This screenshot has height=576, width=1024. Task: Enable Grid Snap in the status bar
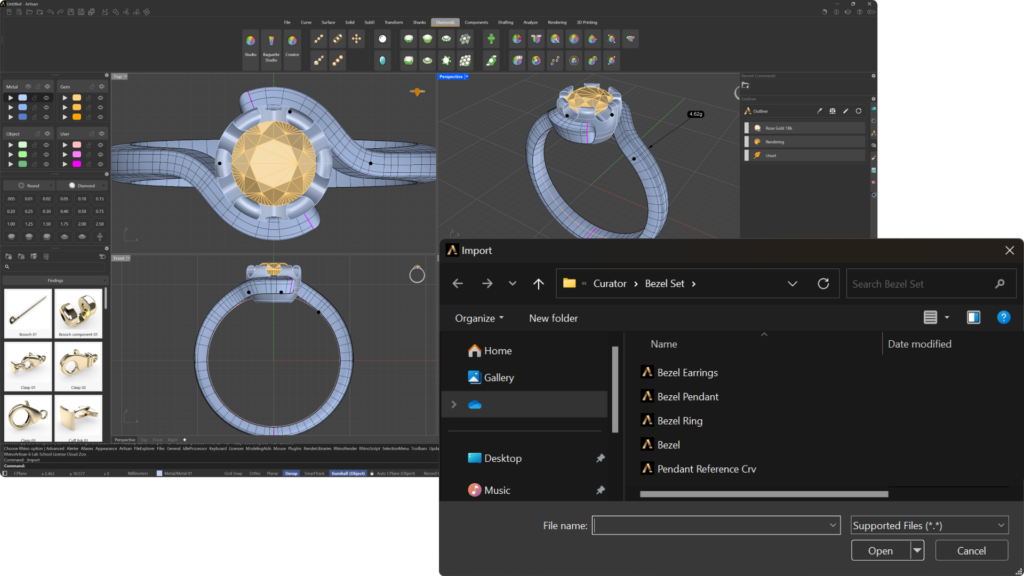(233, 473)
